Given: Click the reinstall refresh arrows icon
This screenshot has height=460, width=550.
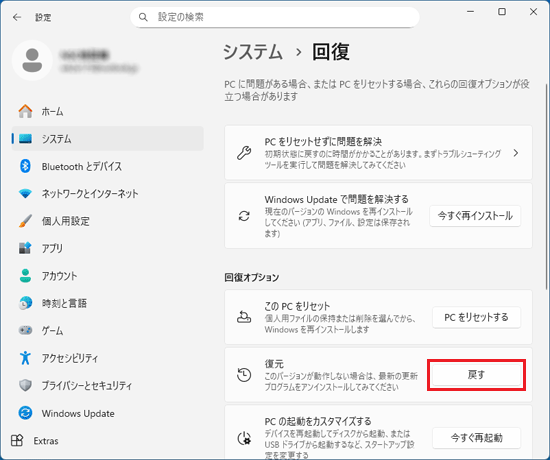Looking at the screenshot, I should click(x=244, y=216).
